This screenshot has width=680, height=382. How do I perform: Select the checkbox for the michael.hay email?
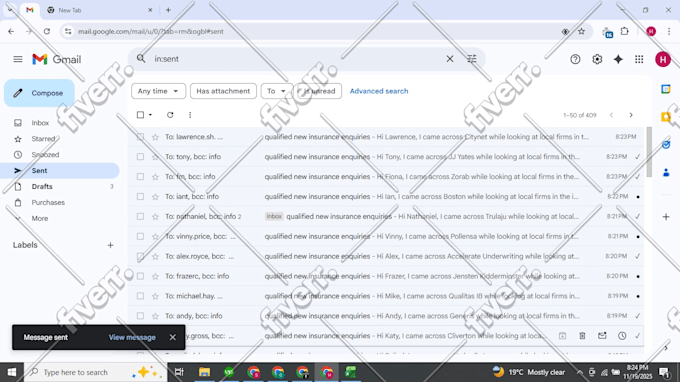[140, 296]
